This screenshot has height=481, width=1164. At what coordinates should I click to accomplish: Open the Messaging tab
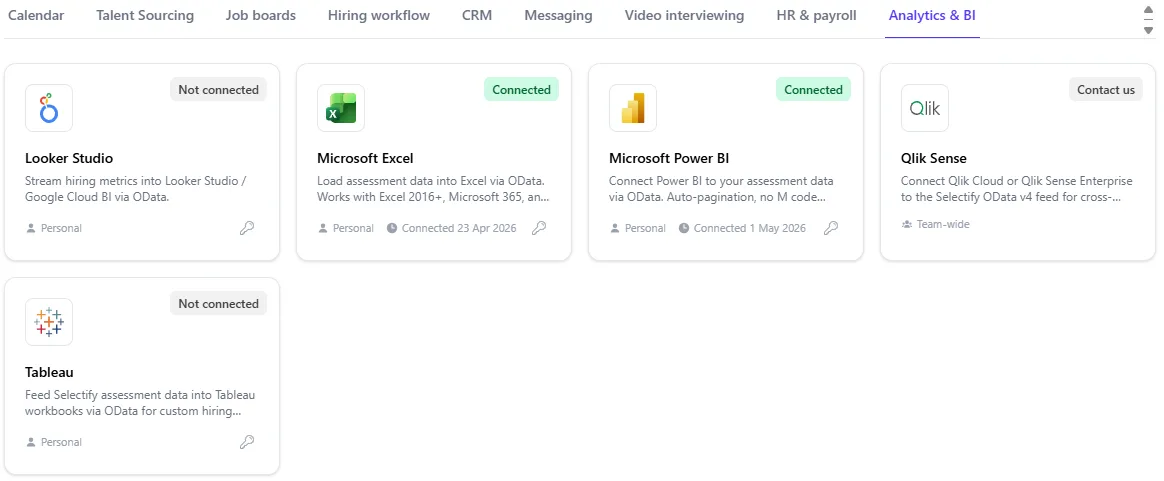pos(558,16)
